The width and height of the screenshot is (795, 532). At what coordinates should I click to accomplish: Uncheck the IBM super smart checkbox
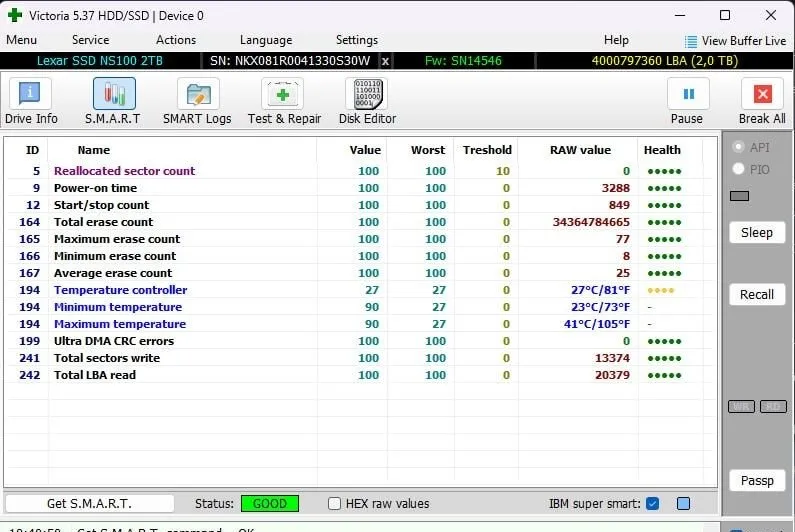coord(653,504)
